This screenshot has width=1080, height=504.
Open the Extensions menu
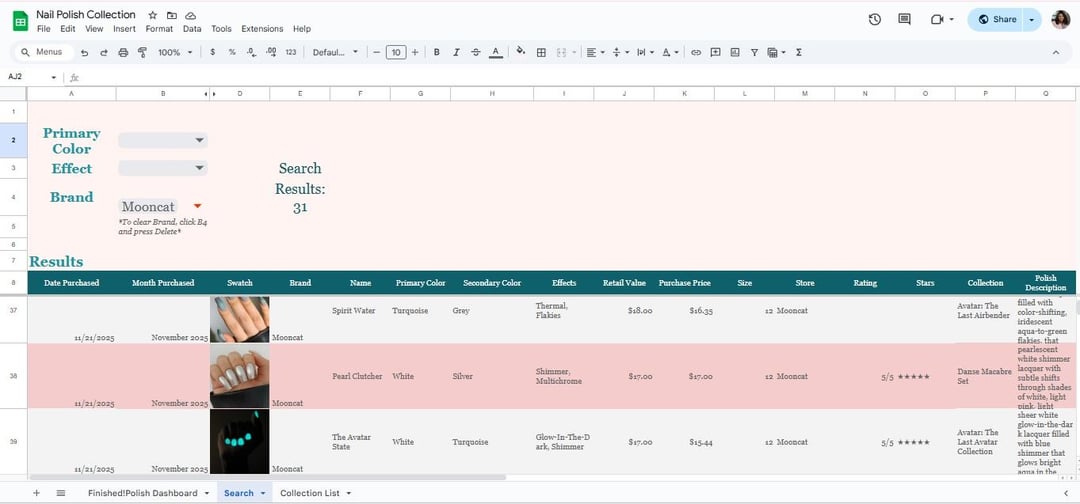[262, 29]
